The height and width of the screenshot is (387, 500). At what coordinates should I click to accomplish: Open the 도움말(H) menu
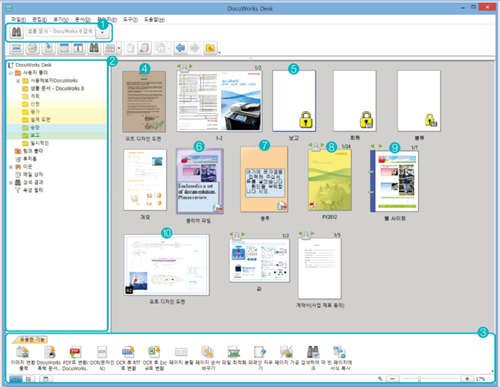pyautogui.click(x=154, y=20)
